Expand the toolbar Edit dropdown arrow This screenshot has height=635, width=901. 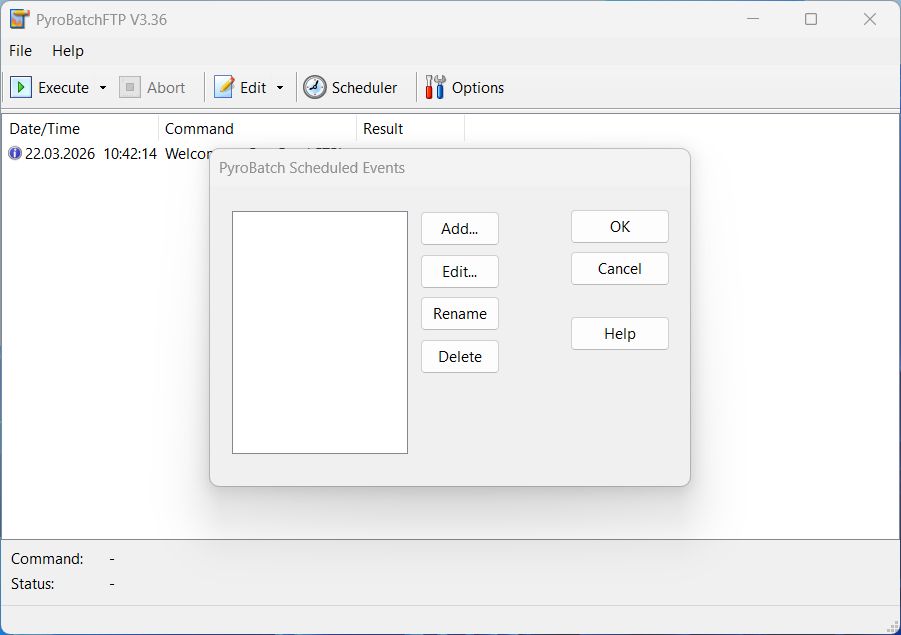[280, 88]
